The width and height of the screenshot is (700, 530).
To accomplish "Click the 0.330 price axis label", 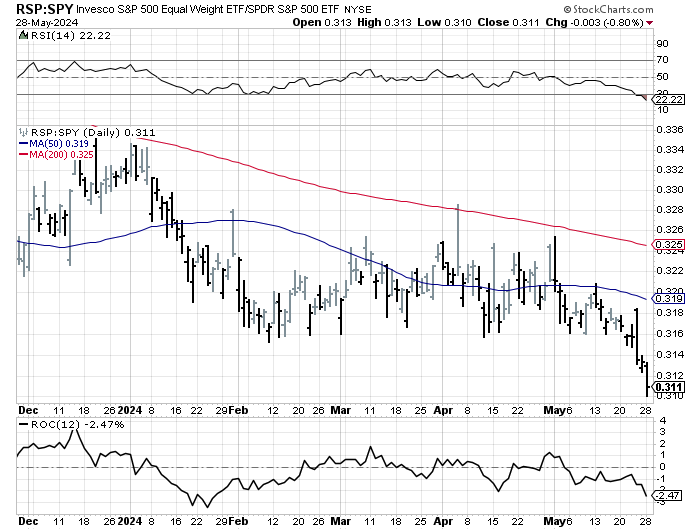I will (670, 190).
